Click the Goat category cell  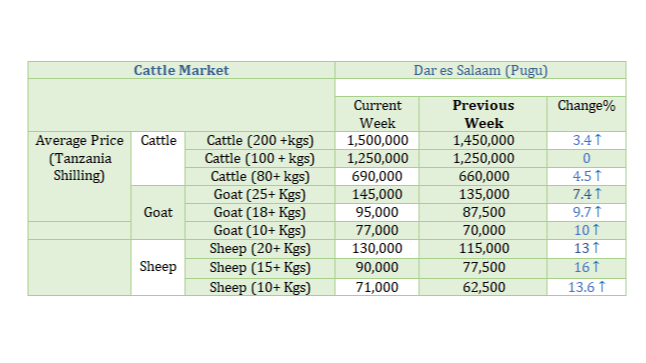click(158, 213)
